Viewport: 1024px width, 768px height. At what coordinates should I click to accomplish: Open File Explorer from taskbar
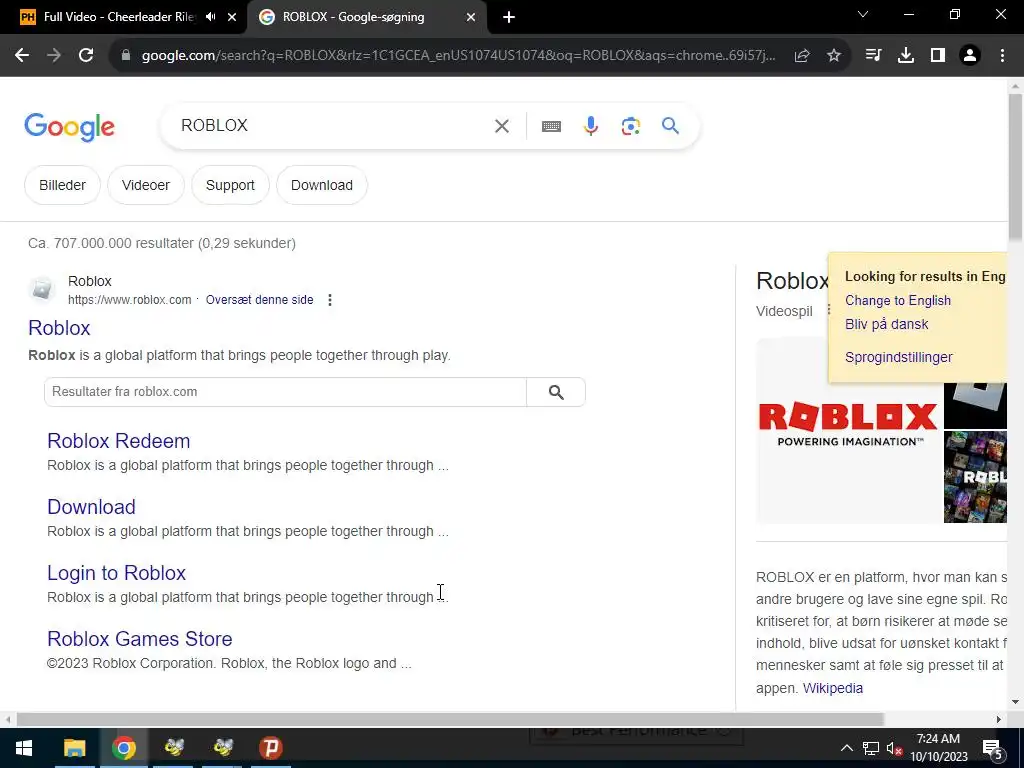[x=74, y=748]
